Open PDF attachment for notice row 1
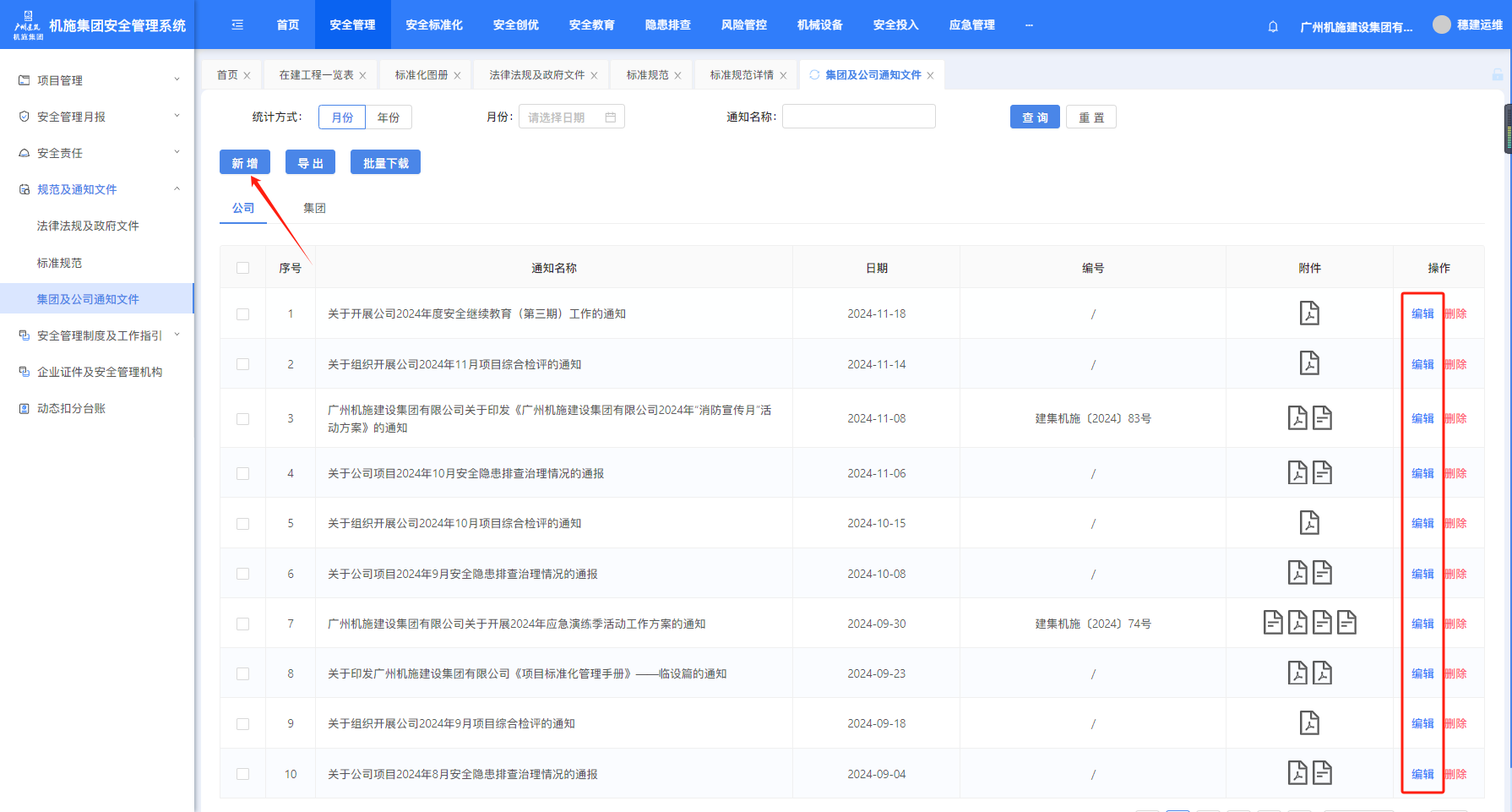 coord(1308,313)
